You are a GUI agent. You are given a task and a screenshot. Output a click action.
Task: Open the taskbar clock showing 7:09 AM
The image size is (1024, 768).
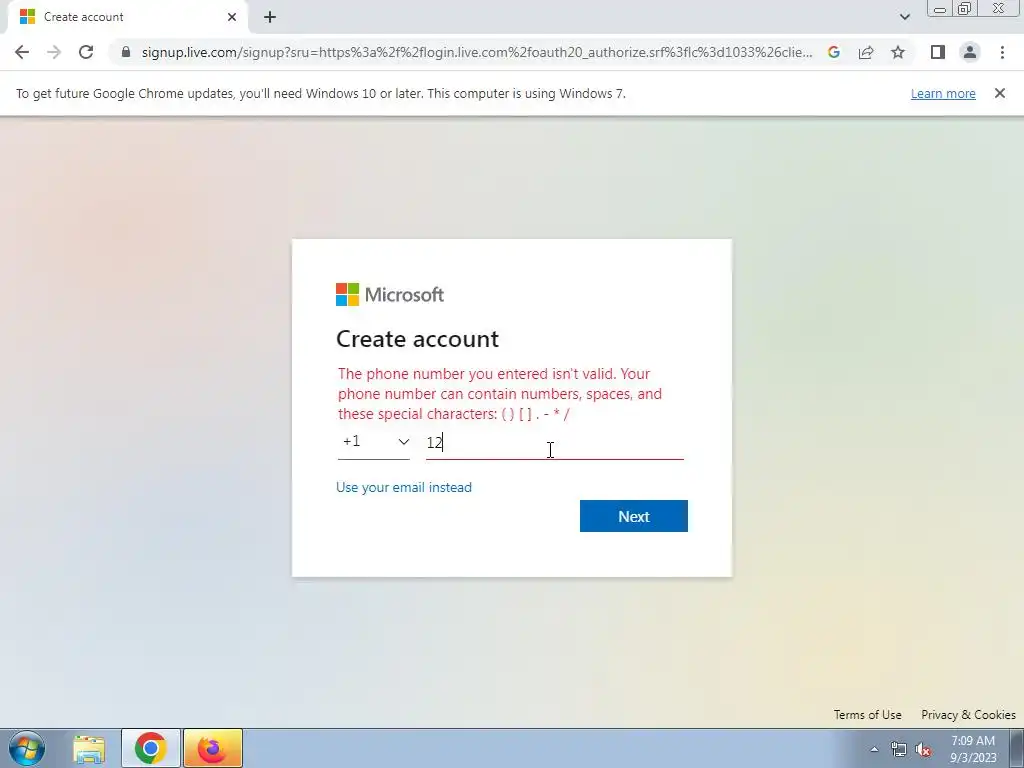click(973, 749)
